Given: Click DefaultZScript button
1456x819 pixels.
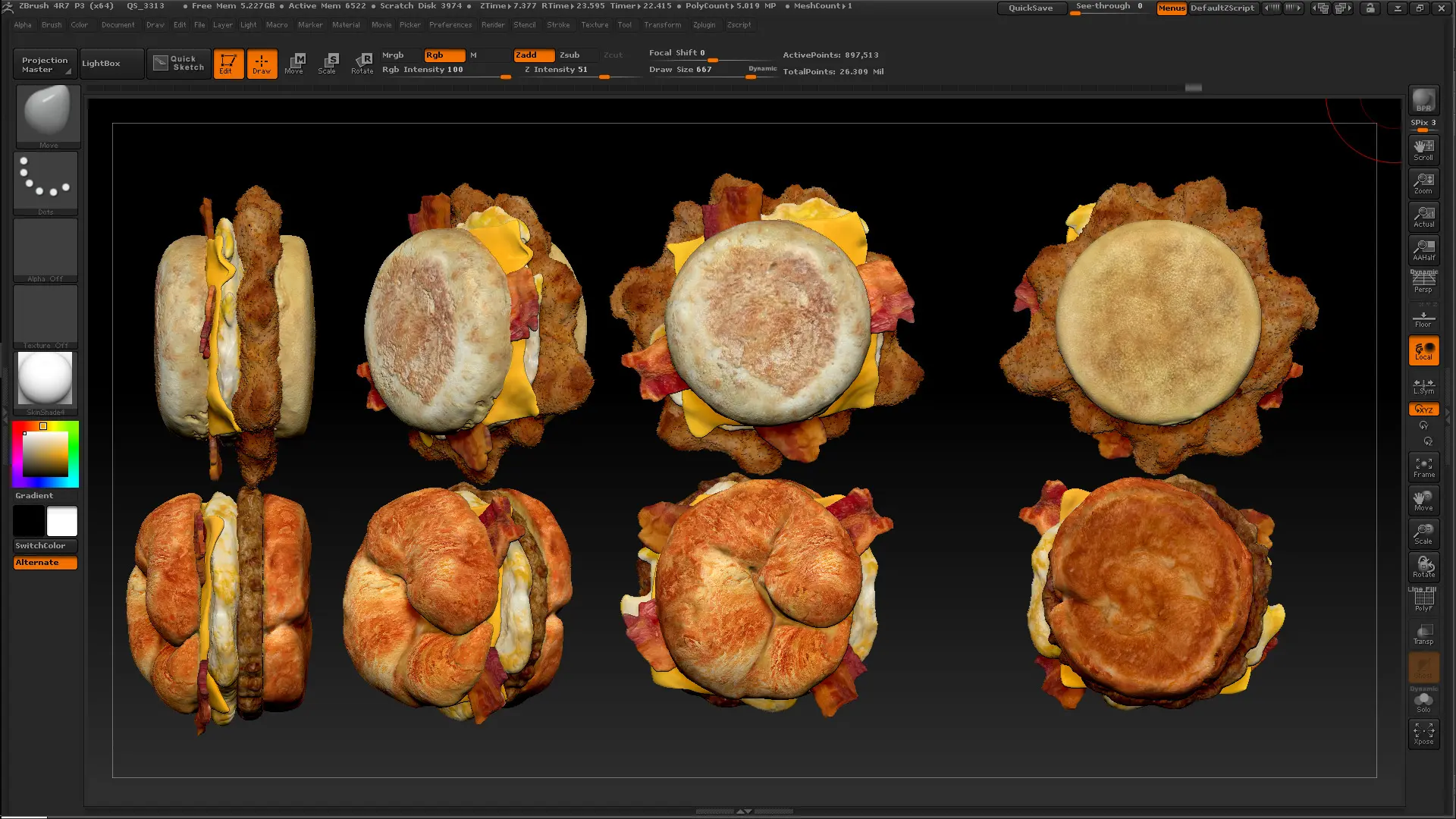Looking at the screenshot, I should (1222, 8).
